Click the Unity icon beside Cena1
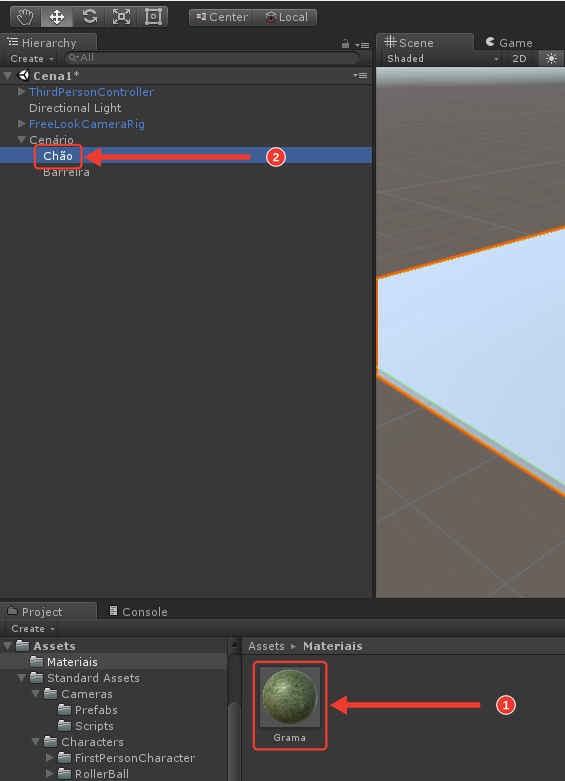The width and height of the screenshot is (565, 781). click(23, 75)
